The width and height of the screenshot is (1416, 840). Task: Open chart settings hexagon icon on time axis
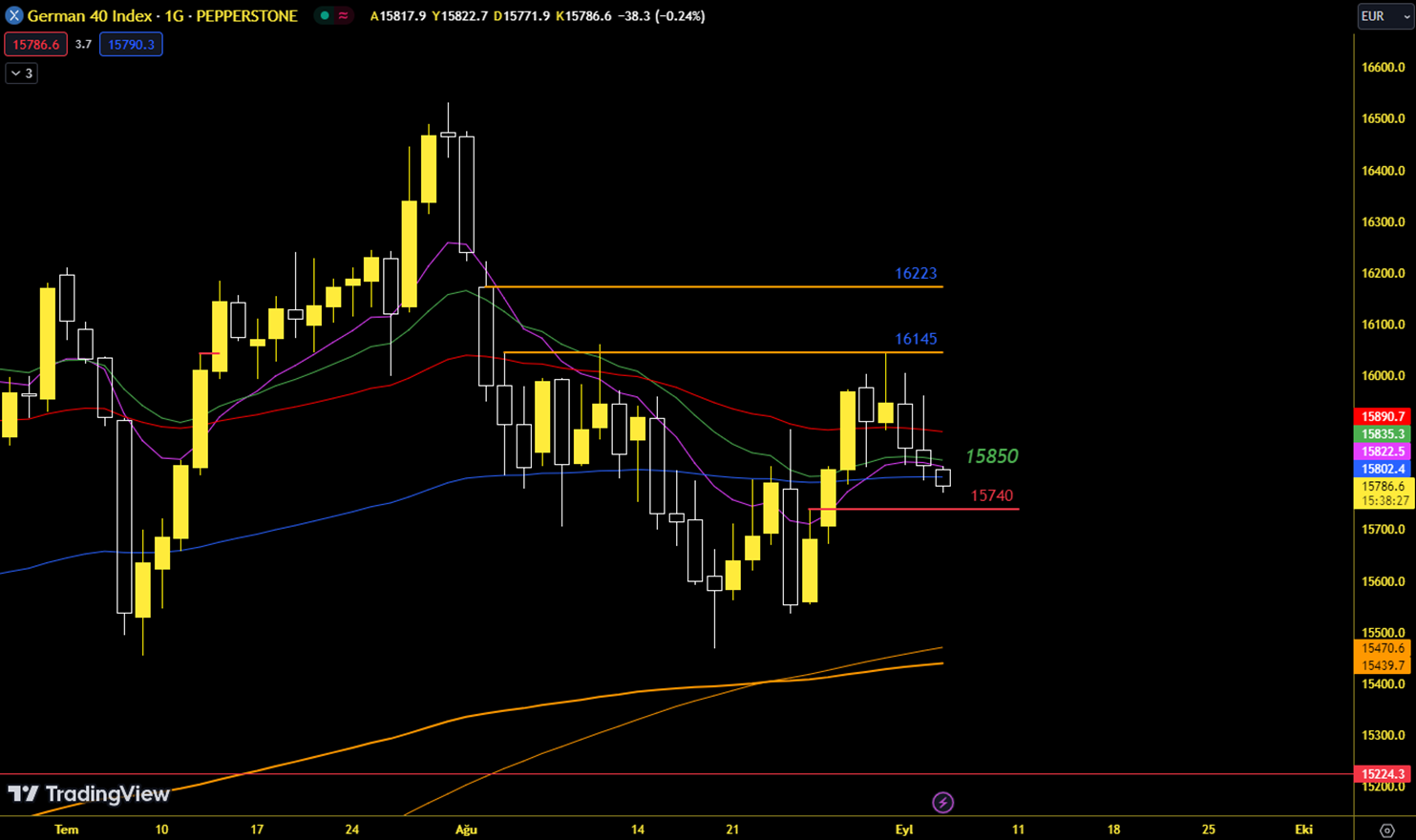point(1386,830)
